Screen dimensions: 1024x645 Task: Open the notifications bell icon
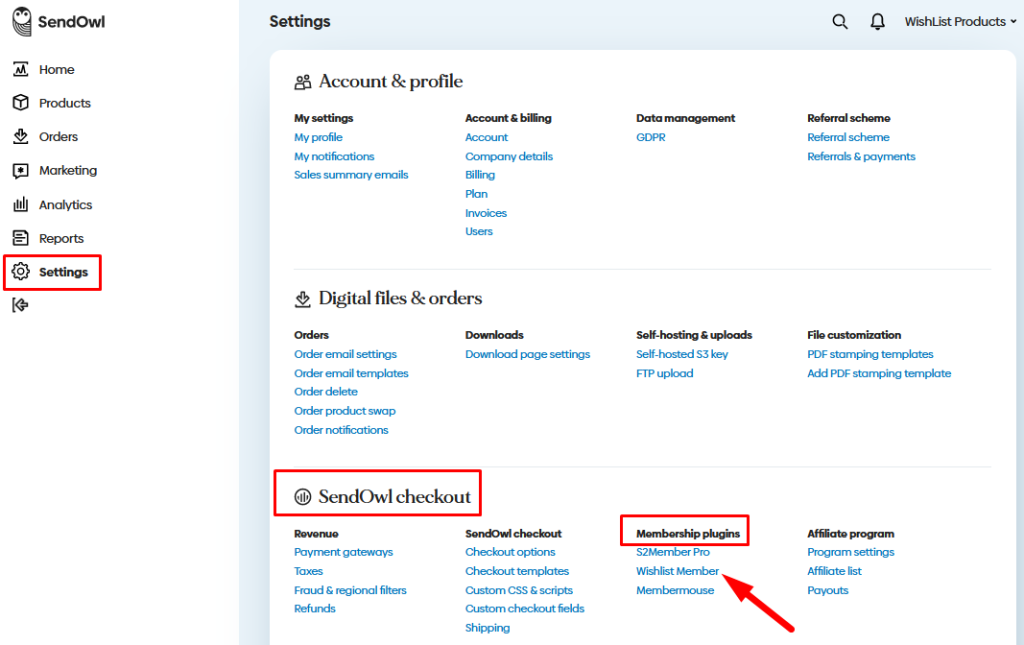tap(878, 22)
